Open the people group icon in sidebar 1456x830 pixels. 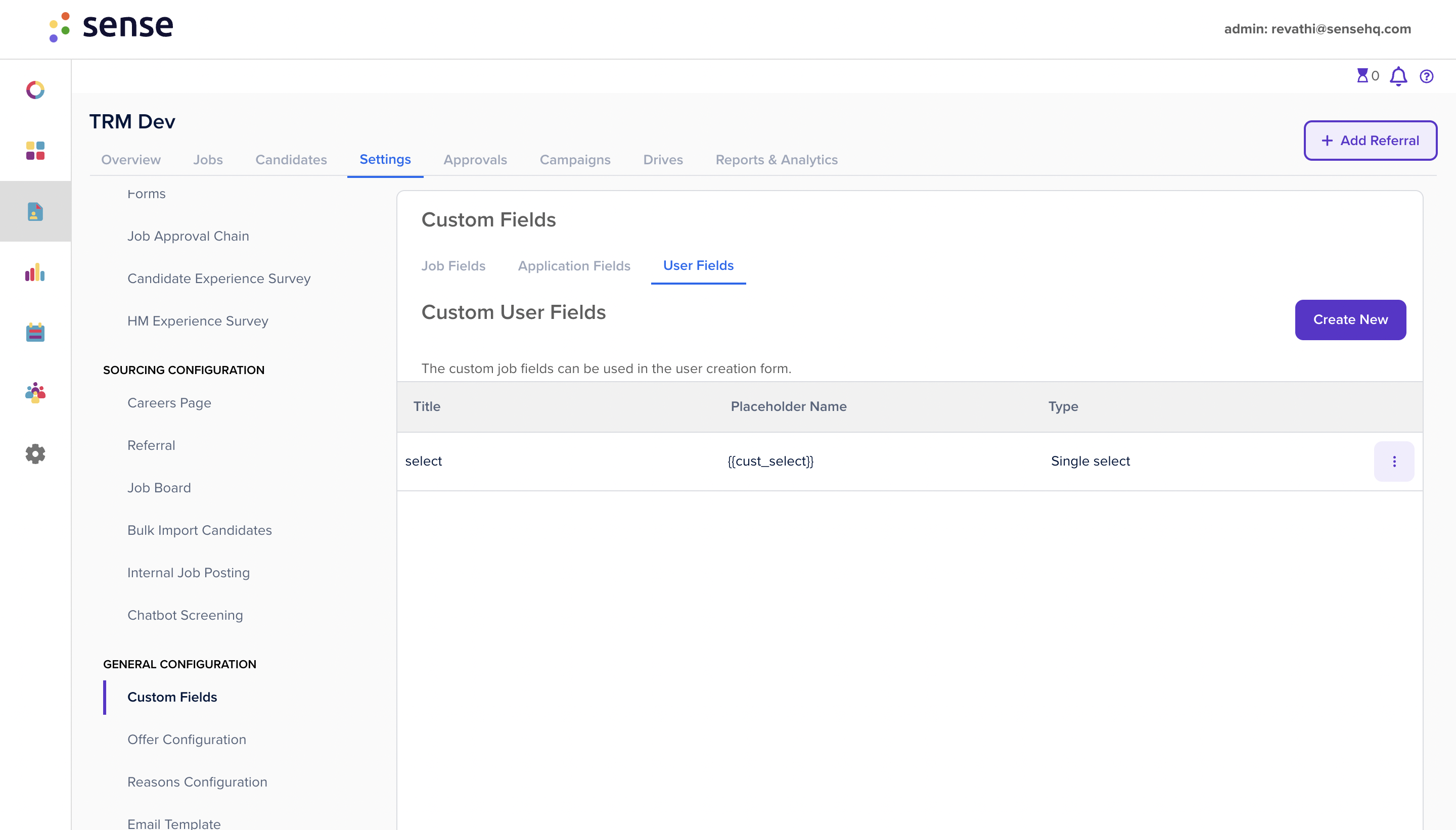35,393
